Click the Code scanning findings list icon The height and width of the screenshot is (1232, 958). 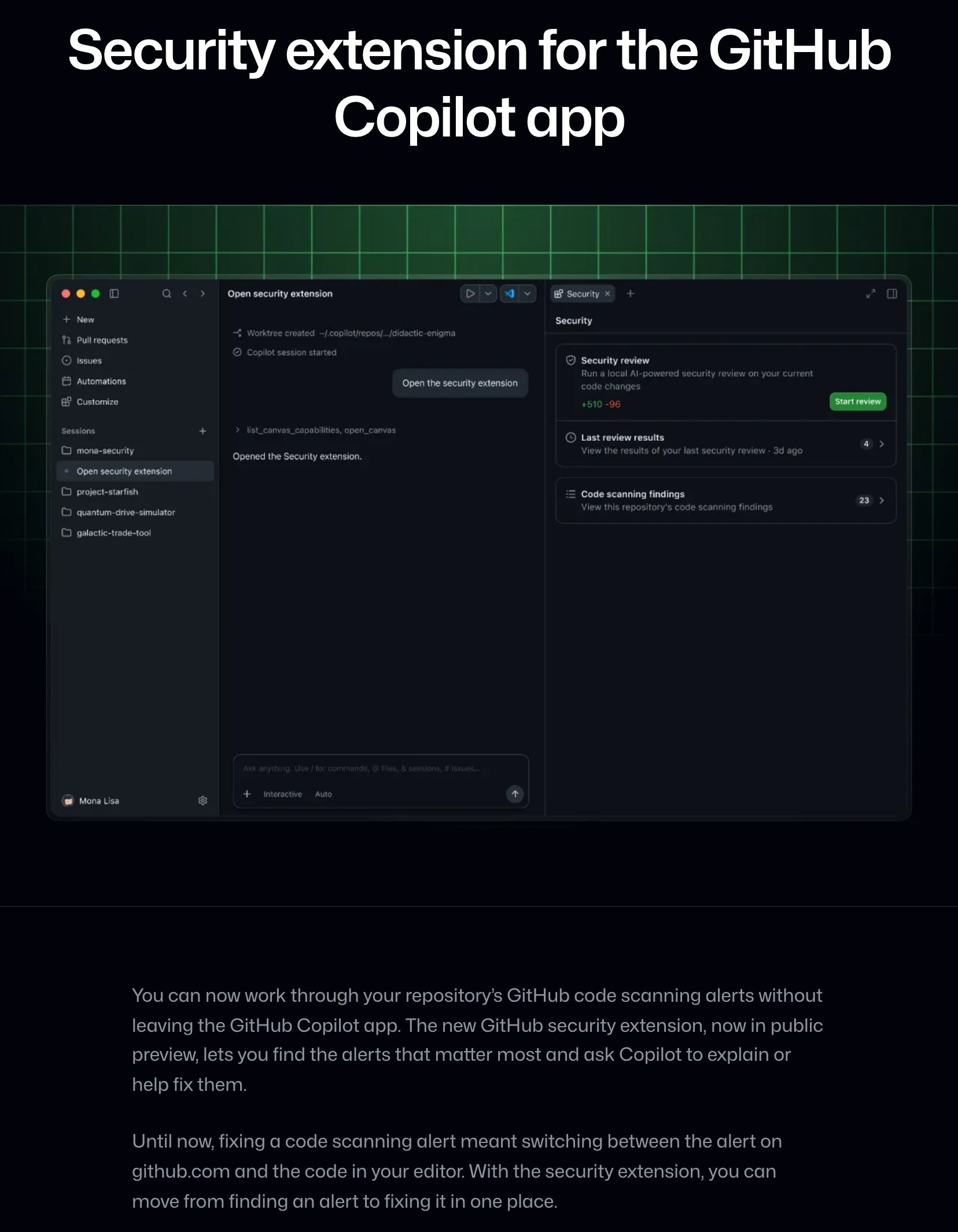click(570, 494)
